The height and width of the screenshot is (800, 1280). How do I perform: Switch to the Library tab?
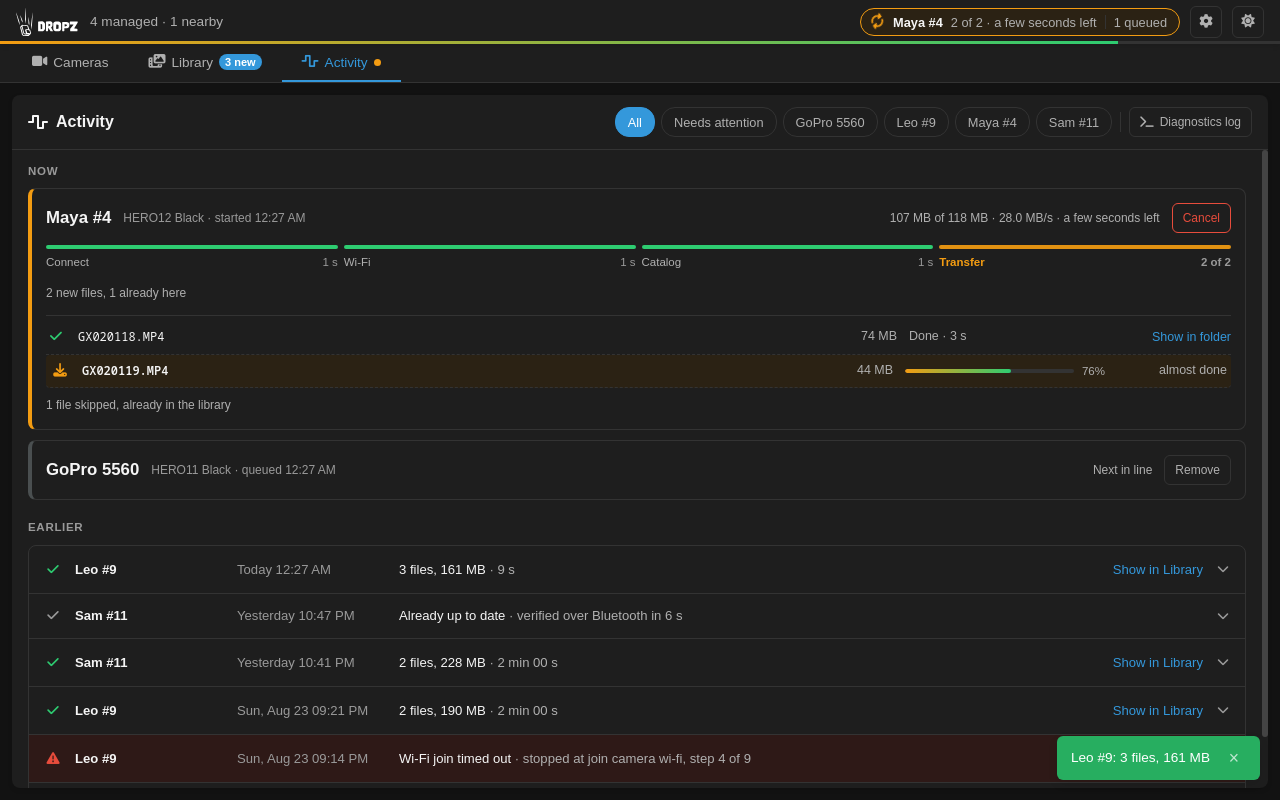click(x=205, y=62)
